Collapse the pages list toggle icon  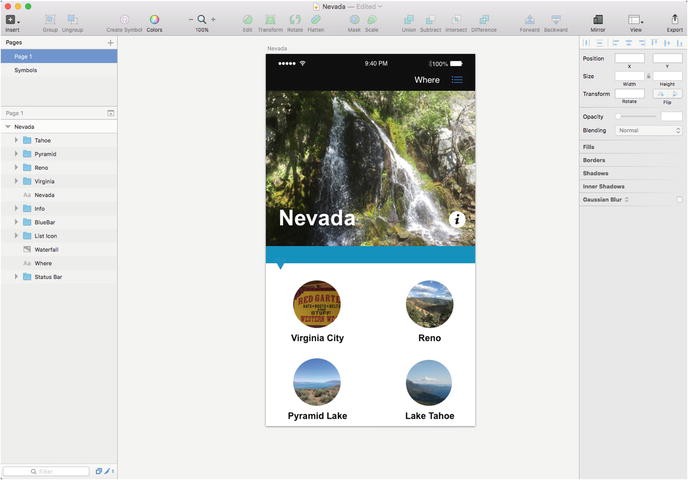111,113
